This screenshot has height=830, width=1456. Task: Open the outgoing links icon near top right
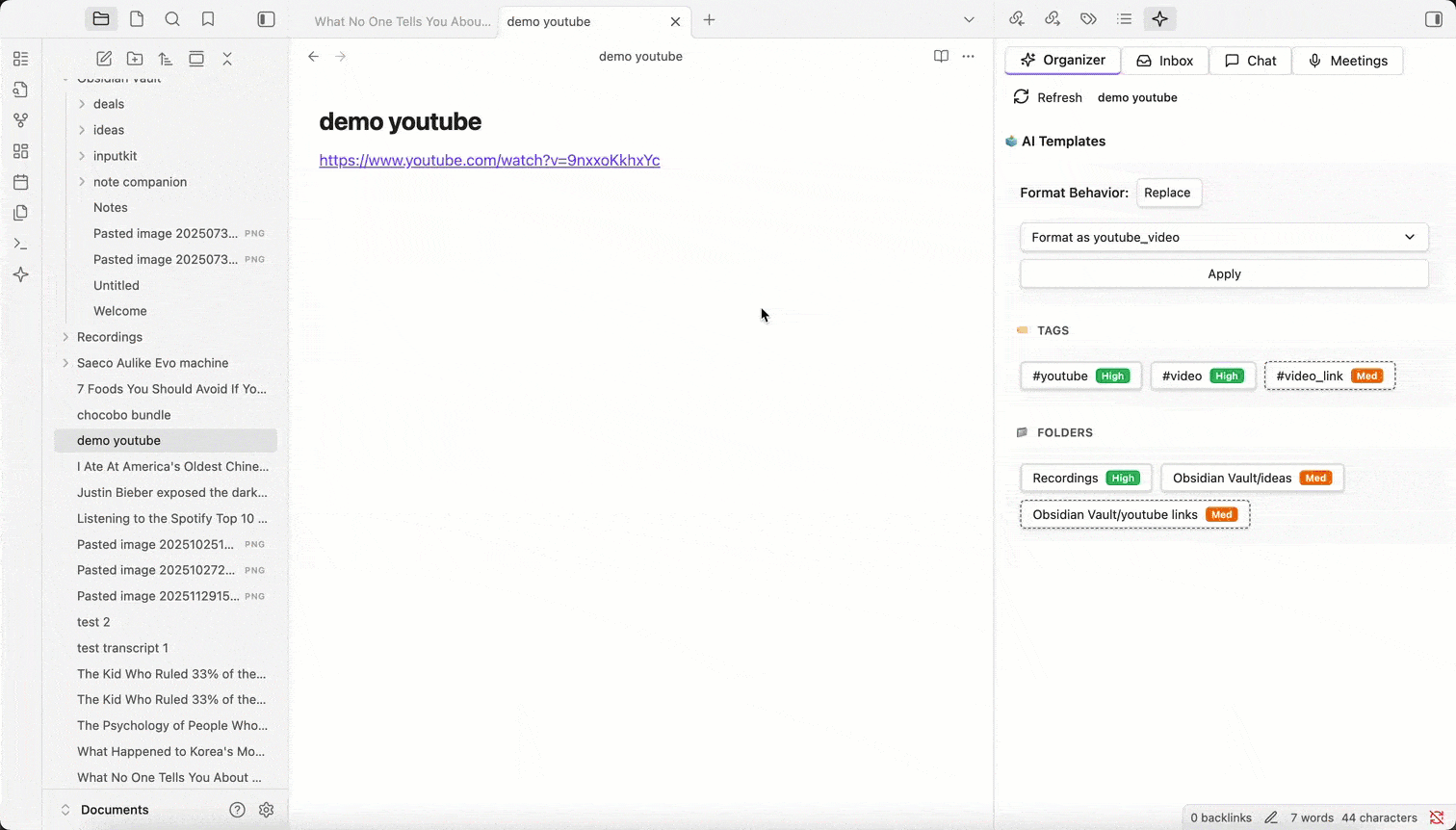point(1053,18)
